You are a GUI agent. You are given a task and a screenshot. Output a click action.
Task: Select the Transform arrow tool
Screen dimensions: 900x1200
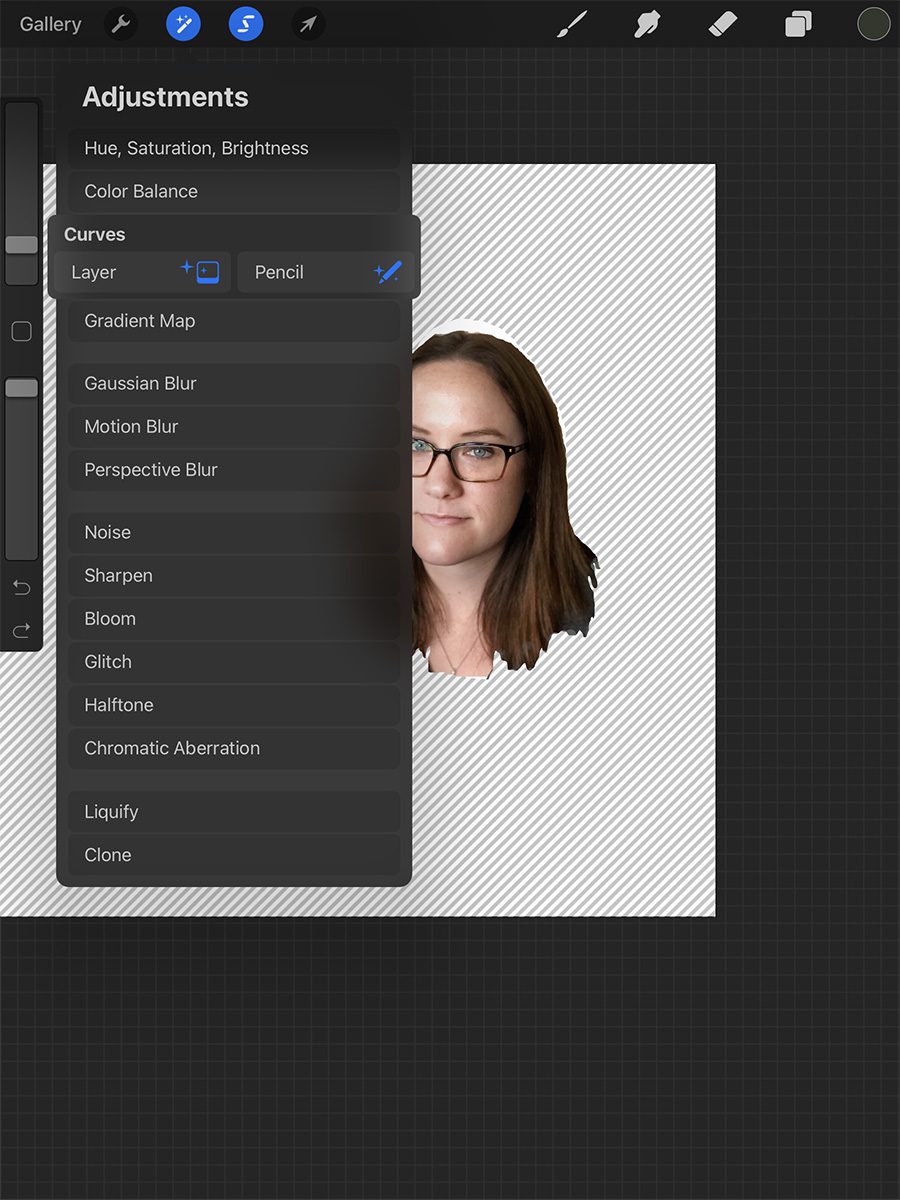click(307, 24)
